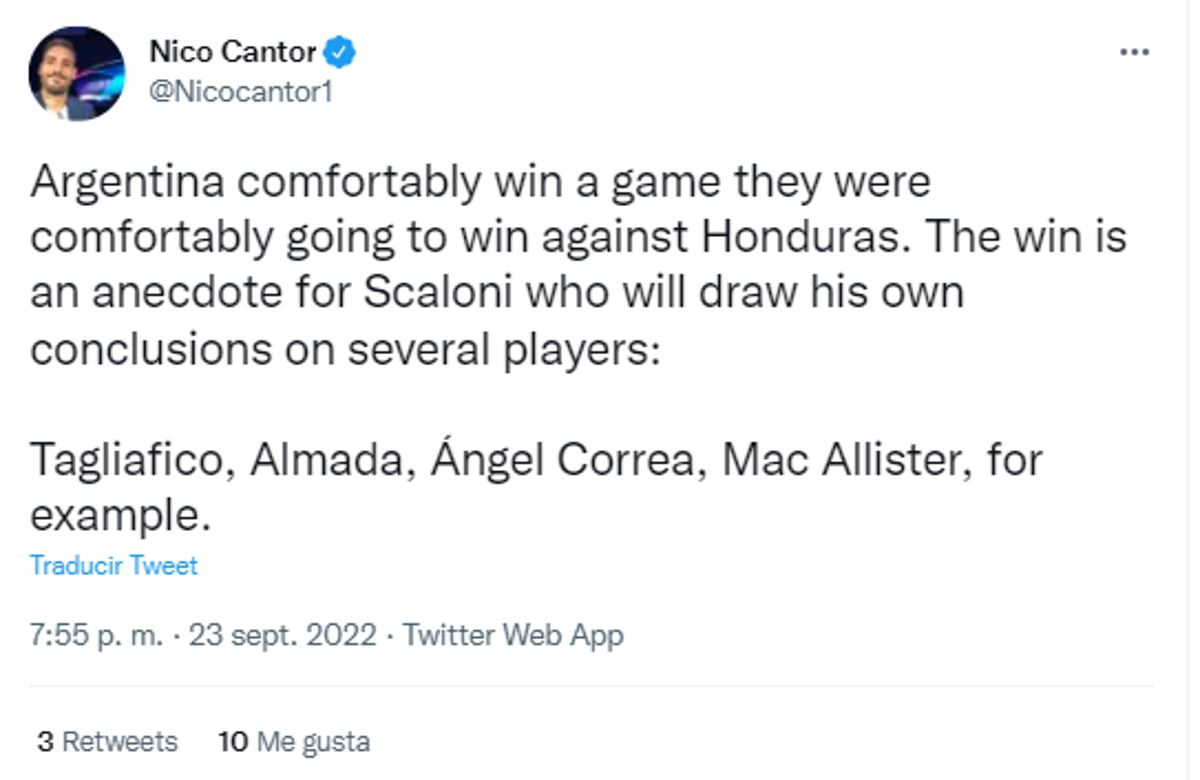
Task: Click the Traducir Tweet link
Action: [x=114, y=565]
